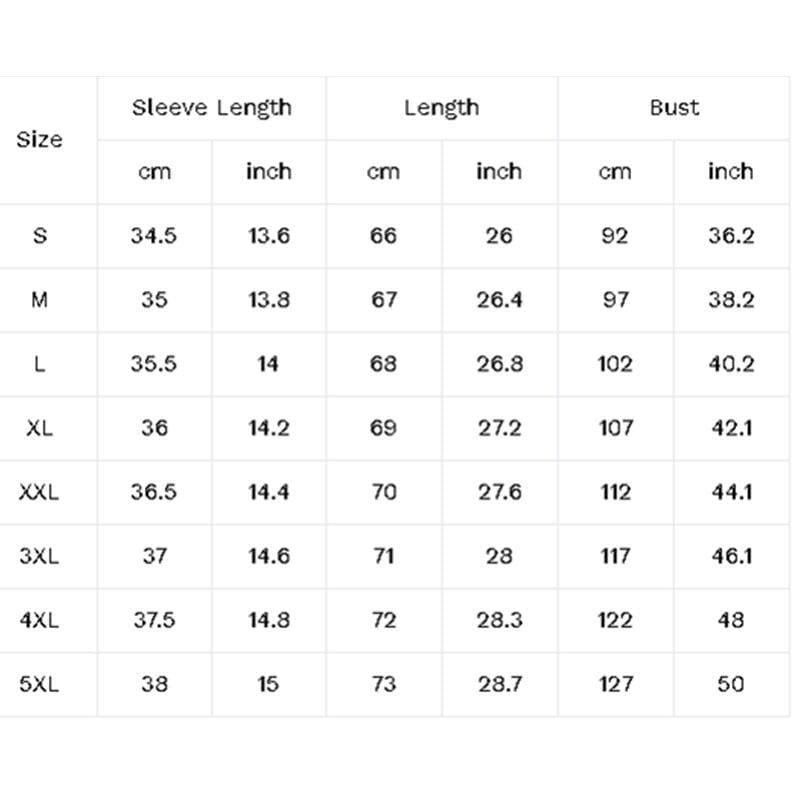Select the XL size row label

tap(39, 428)
